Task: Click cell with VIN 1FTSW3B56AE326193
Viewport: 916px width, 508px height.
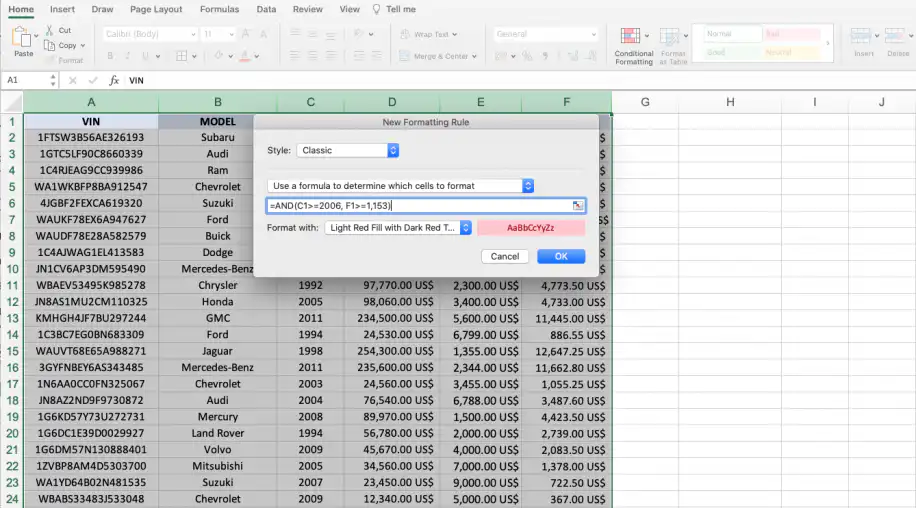Action: (x=91, y=138)
